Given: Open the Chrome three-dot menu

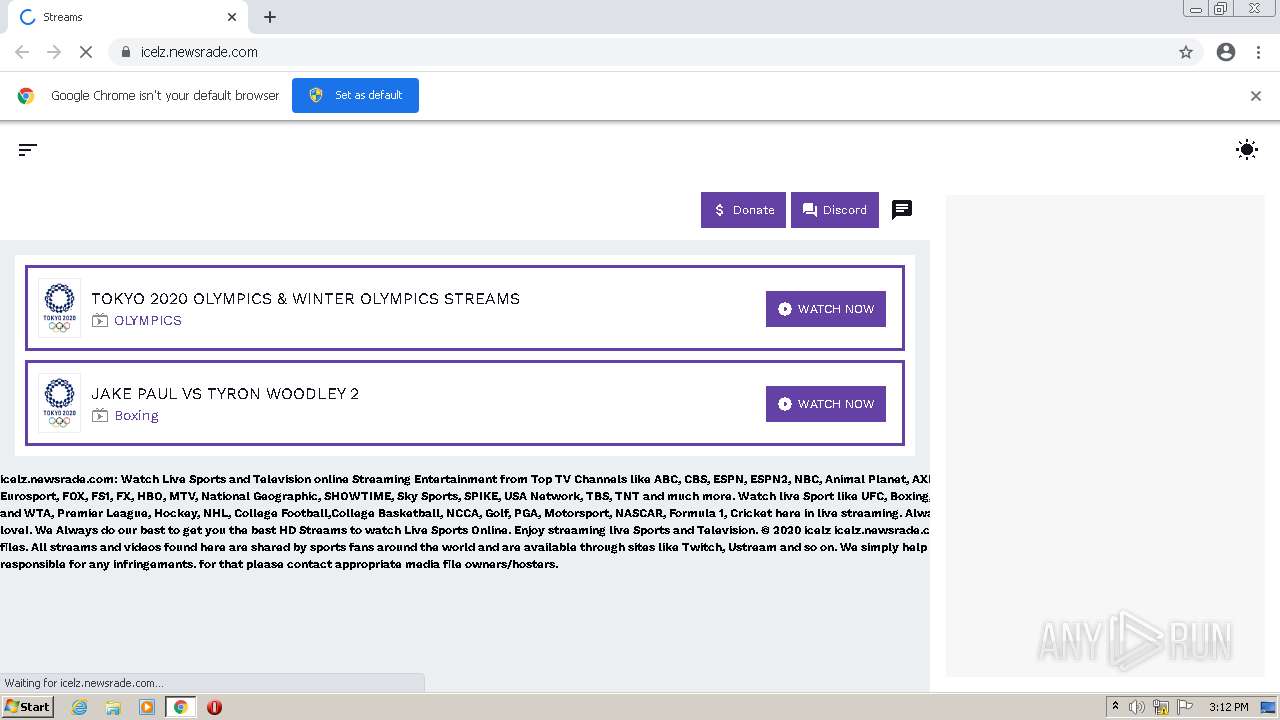Looking at the screenshot, I should click(x=1258, y=52).
